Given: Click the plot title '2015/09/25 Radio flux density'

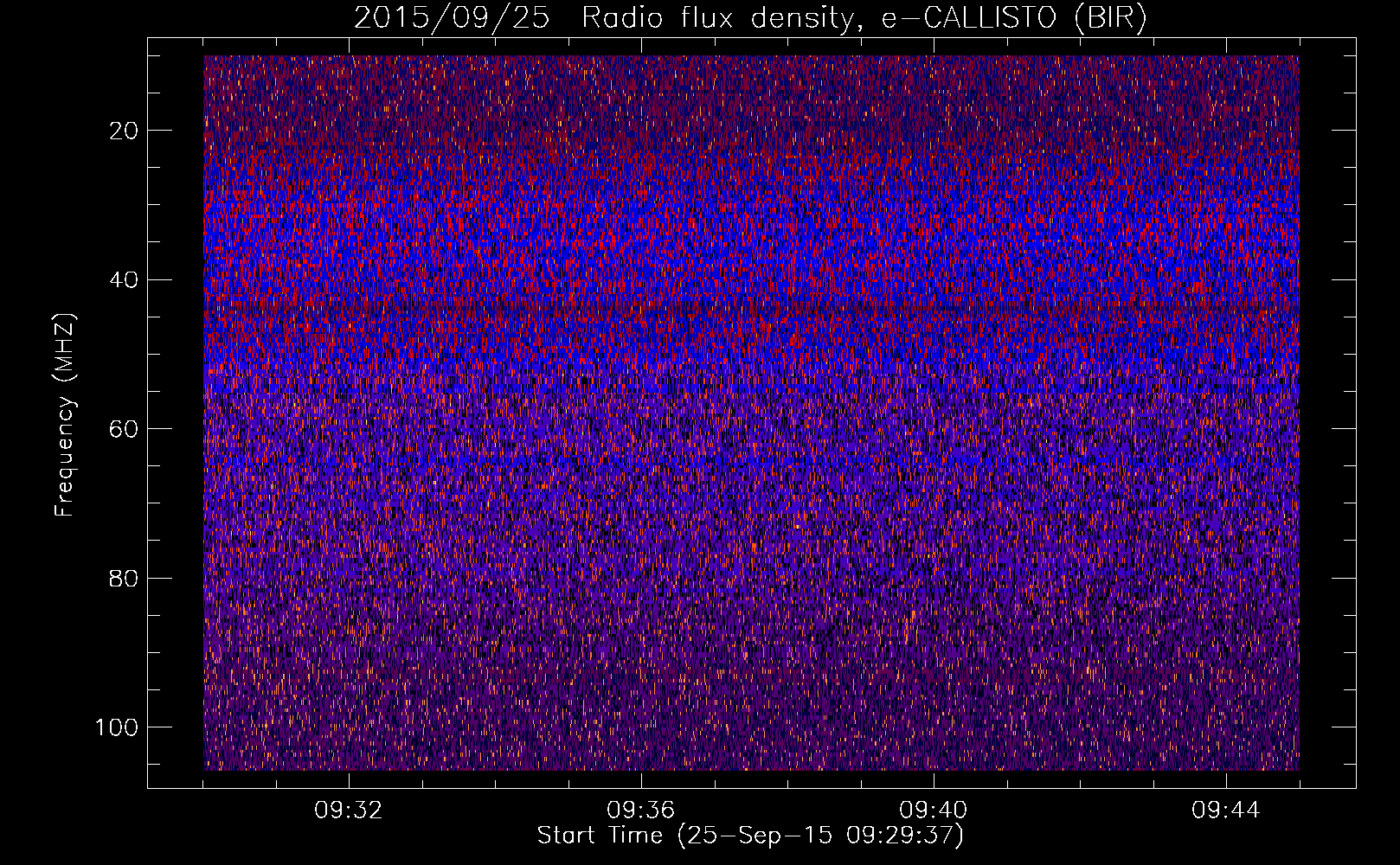Looking at the screenshot, I should (x=750, y=18).
